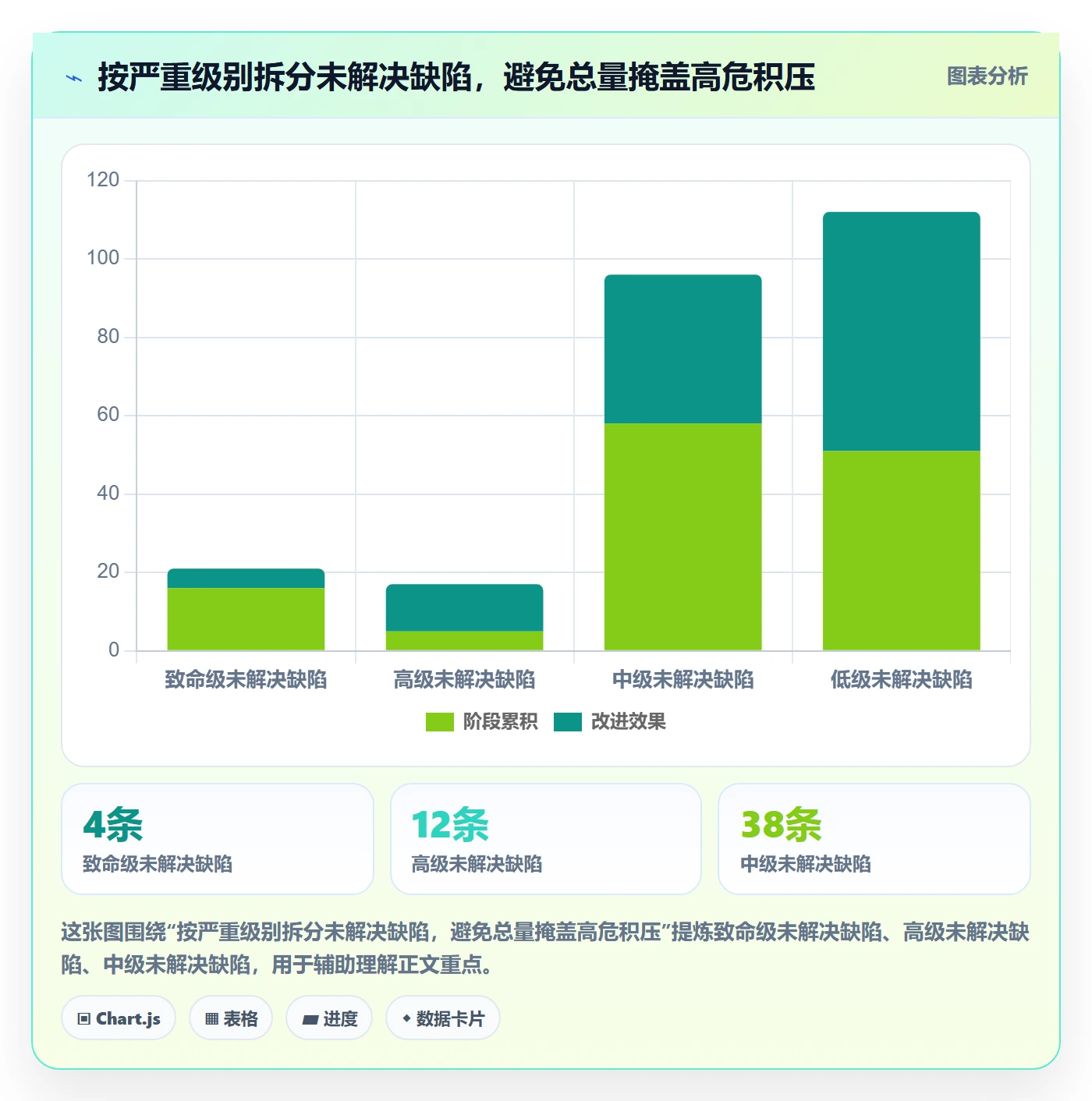
Task: Click the 中级未解决缺陷 x-axis label
Action: (682, 680)
